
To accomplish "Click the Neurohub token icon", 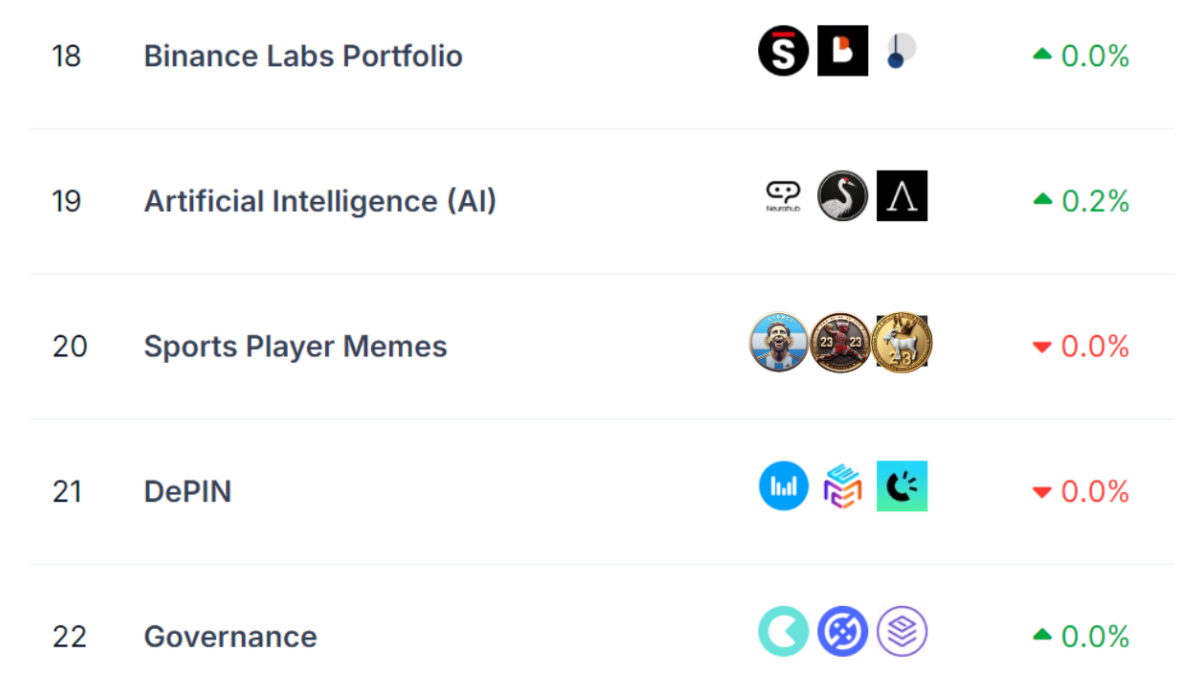I will [783, 196].
